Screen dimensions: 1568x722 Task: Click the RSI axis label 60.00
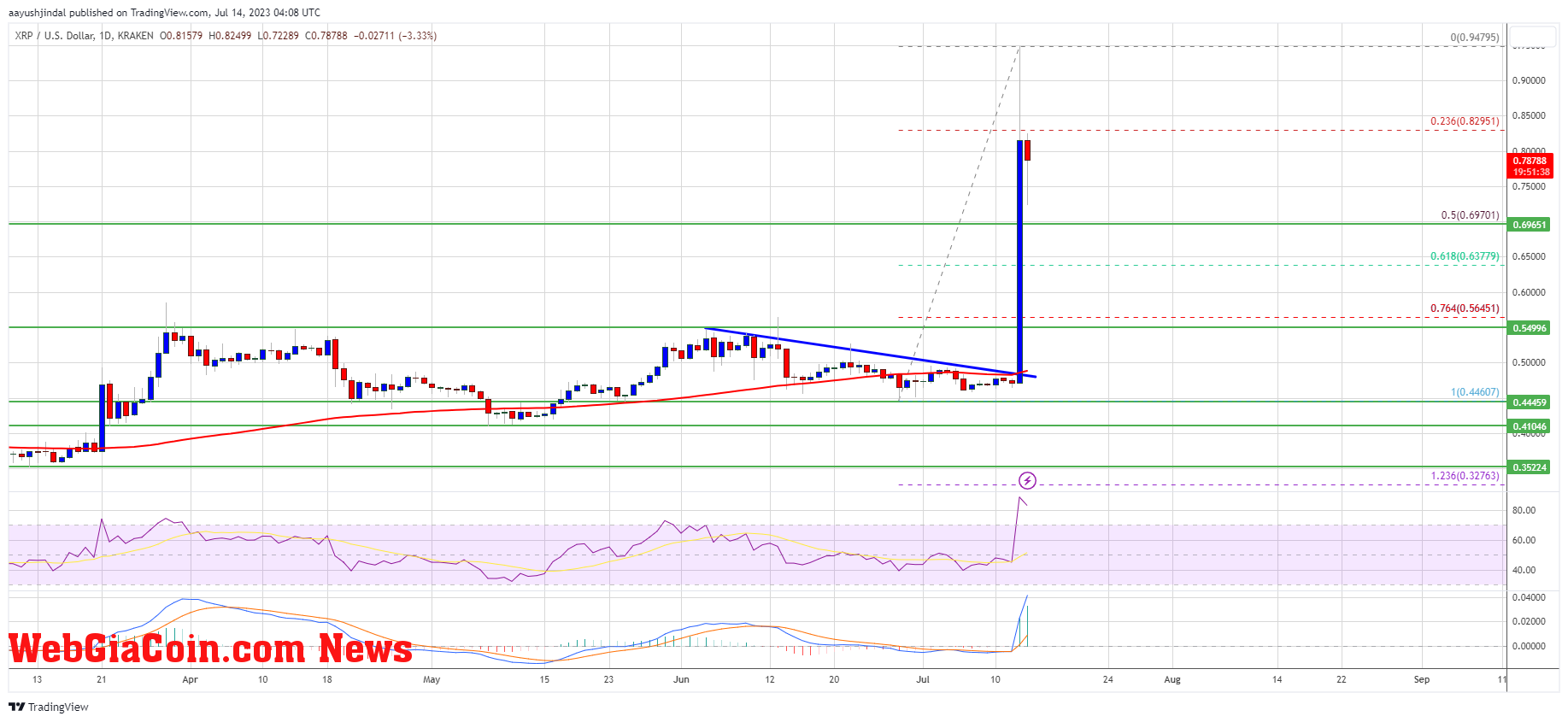[x=1524, y=540]
